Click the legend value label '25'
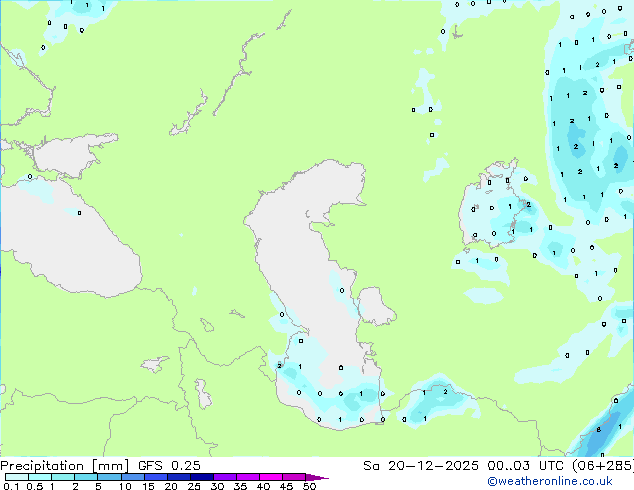 click(x=194, y=486)
